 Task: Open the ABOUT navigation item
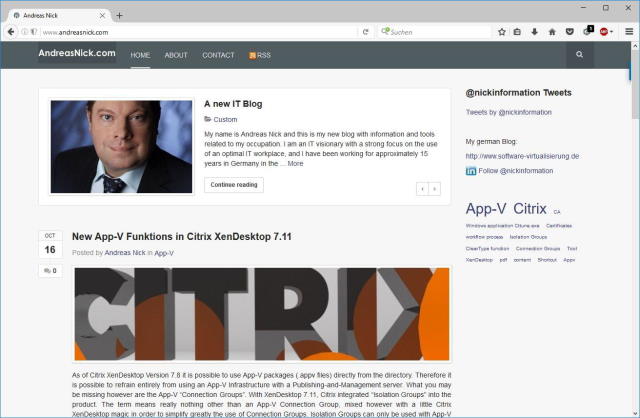176,55
